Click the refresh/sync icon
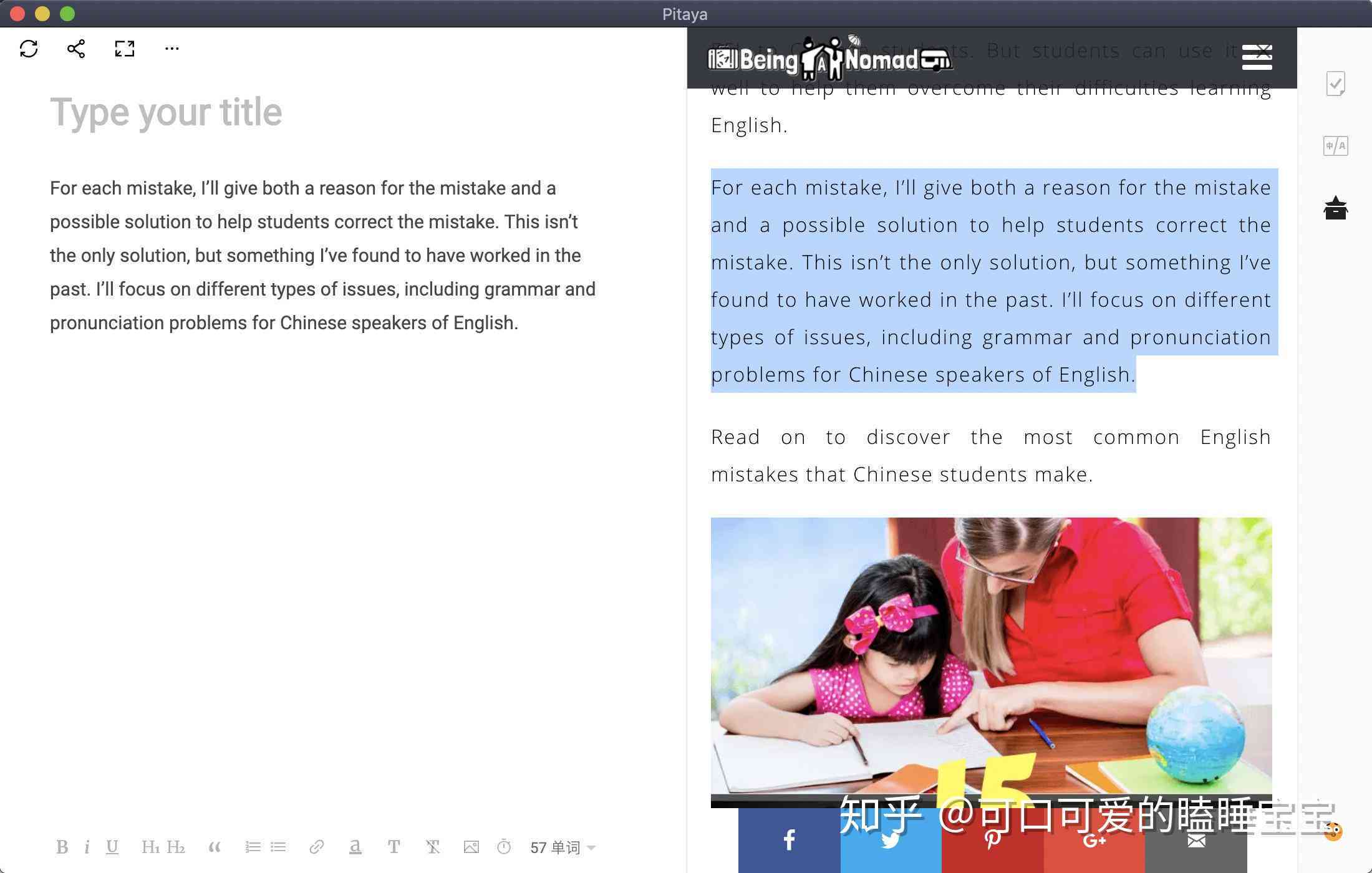The image size is (1372, 873). point(30,48)
